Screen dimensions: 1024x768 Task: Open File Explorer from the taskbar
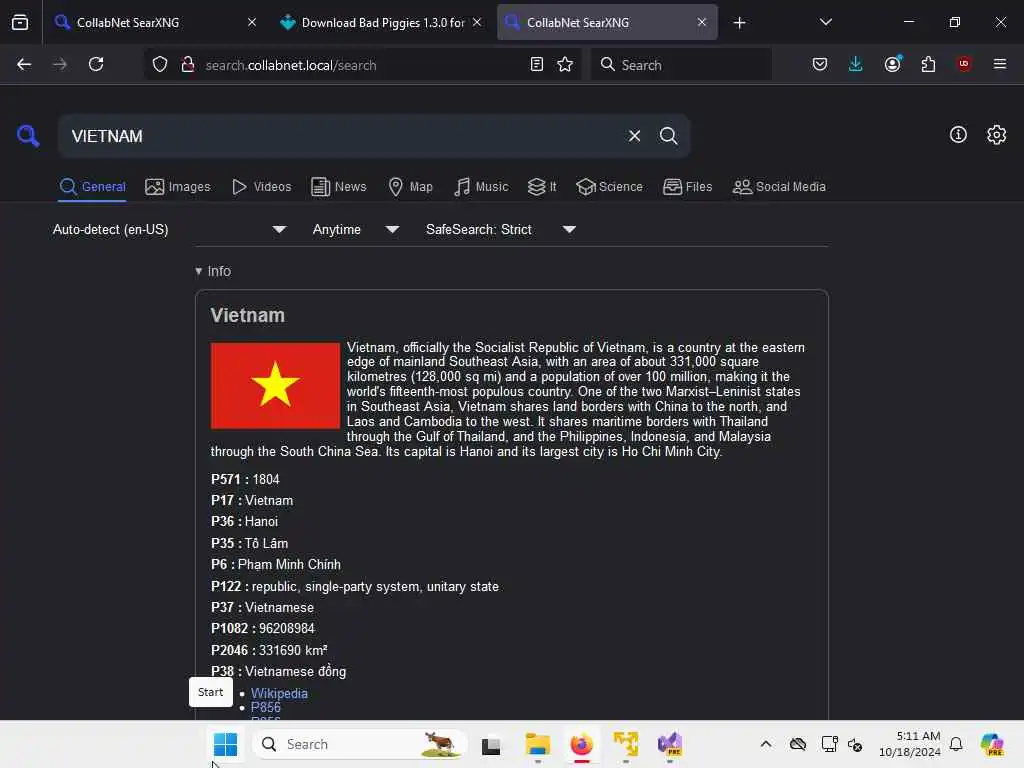tap(538, 744)
